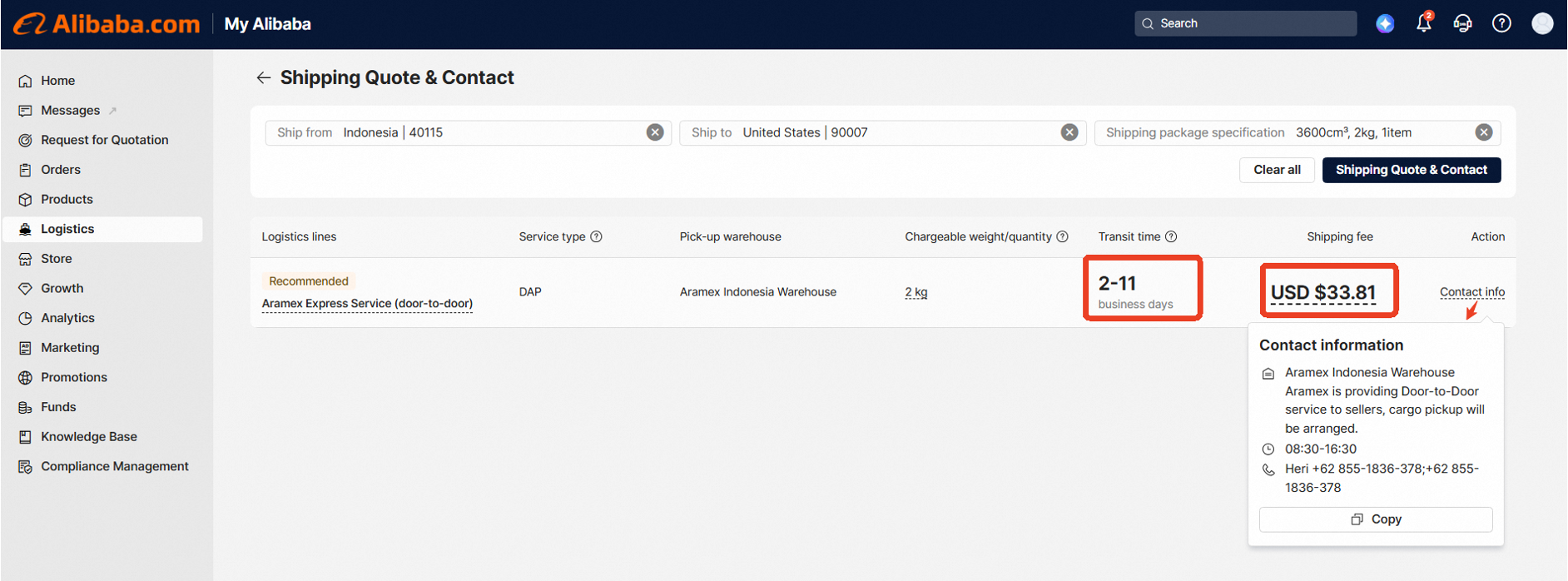Image resolution: width=1568 pixels, height=581 pixels.
Task: Click the USD $33.81 shipping fee
Action: coord(1323,293)
